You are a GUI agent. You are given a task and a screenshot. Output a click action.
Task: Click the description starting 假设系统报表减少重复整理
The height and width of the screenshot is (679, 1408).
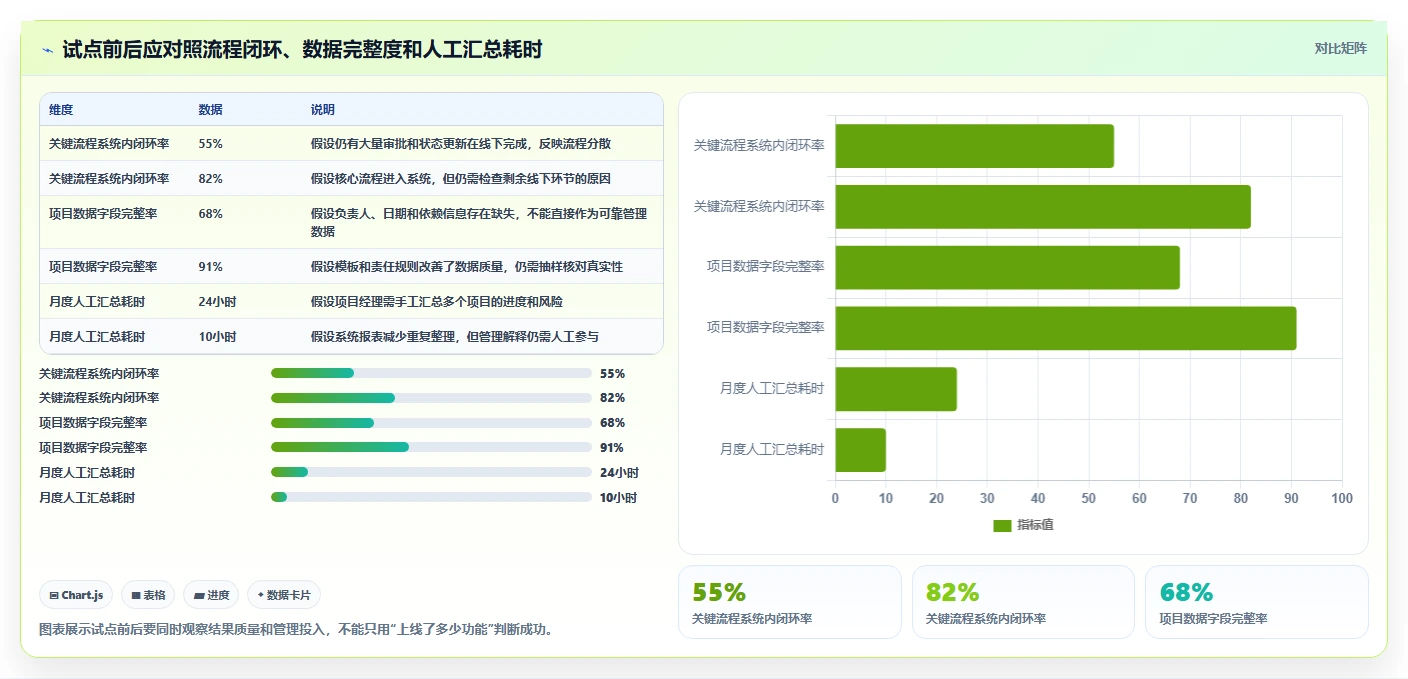(x=455, y=337)
